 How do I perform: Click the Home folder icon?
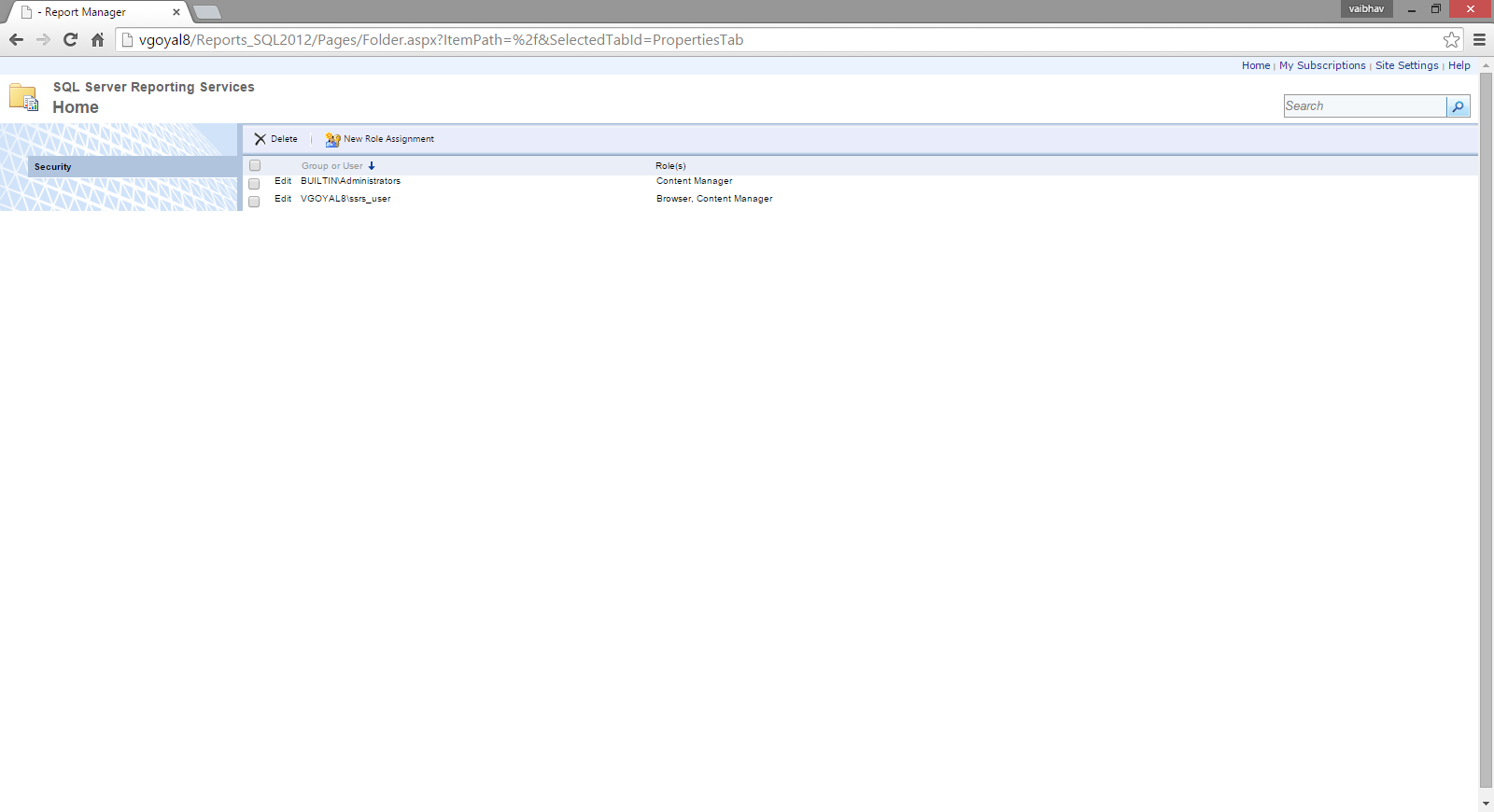pyautogui.click(x=23, y=97)
